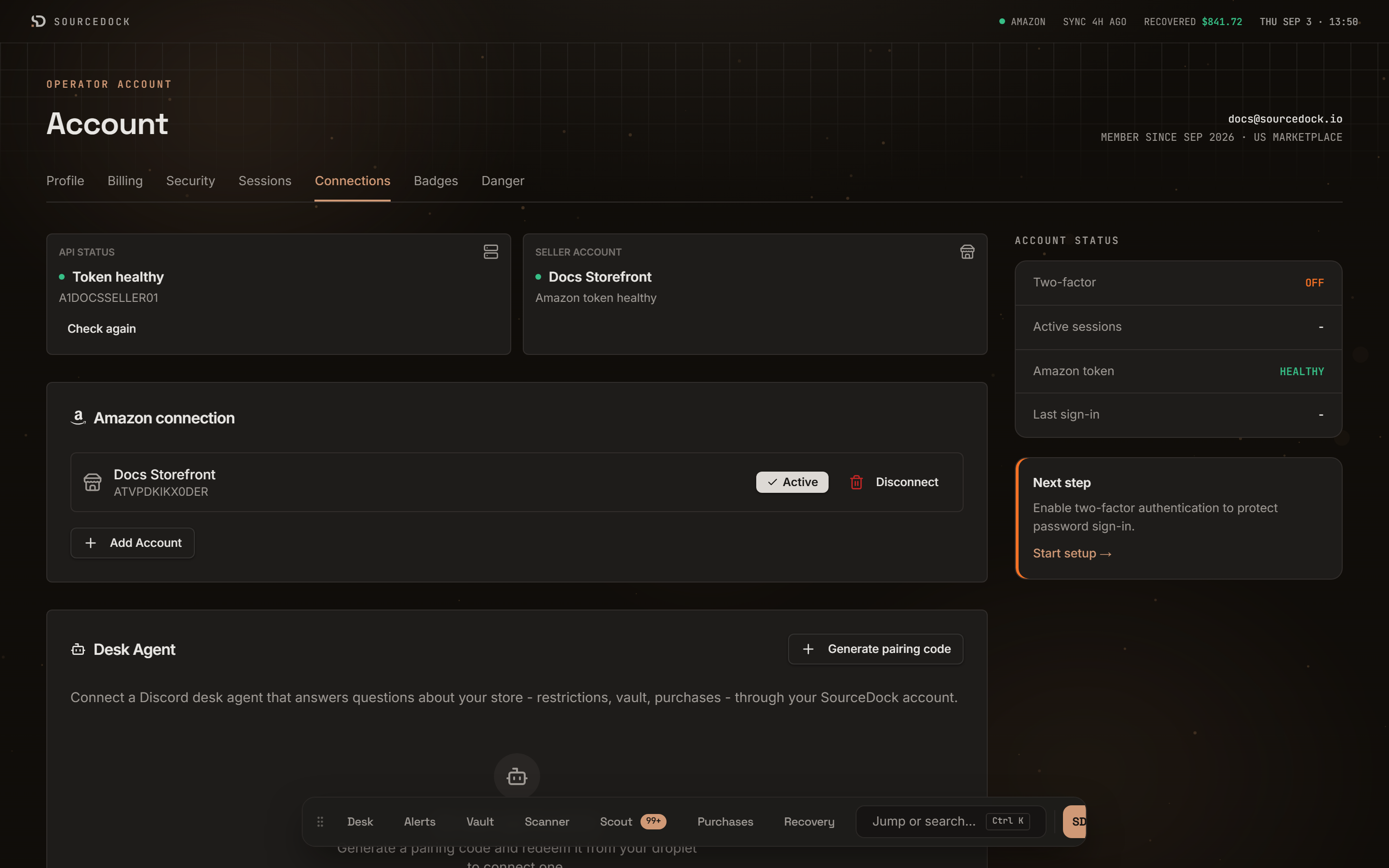Click the ATVPDKIKX0DER marketplace ID
Image resolution: width=1389 pixels, height=868 pixels.
click(161, 491)
